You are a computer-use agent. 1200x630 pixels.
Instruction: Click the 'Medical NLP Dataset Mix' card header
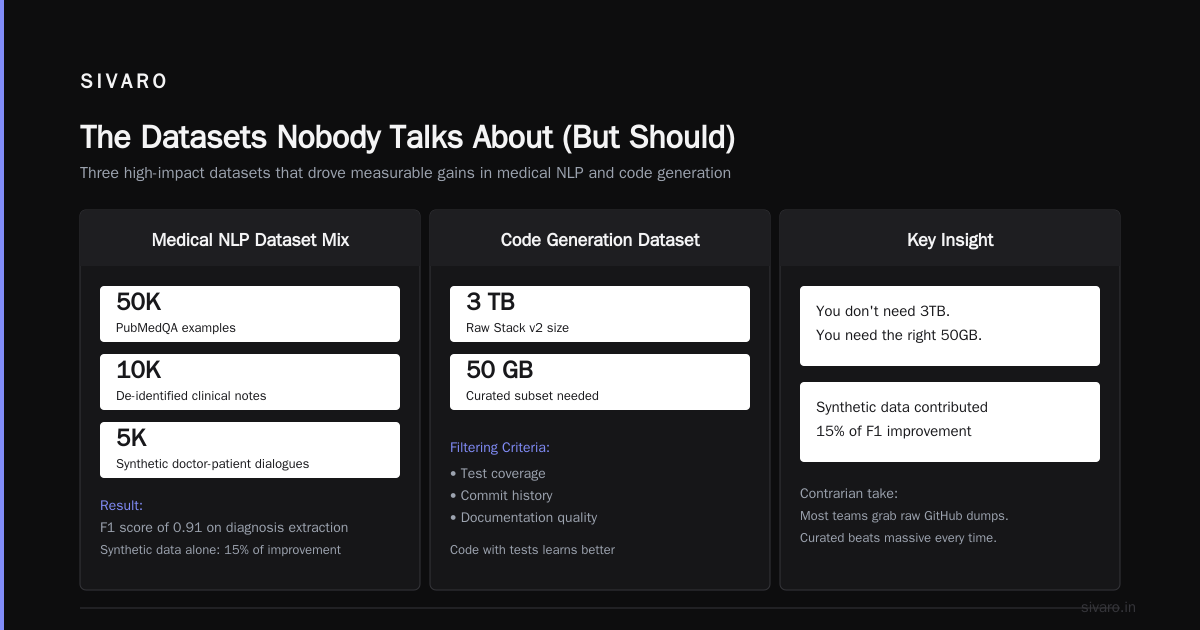pyautogui.click(x=250, y=240)
